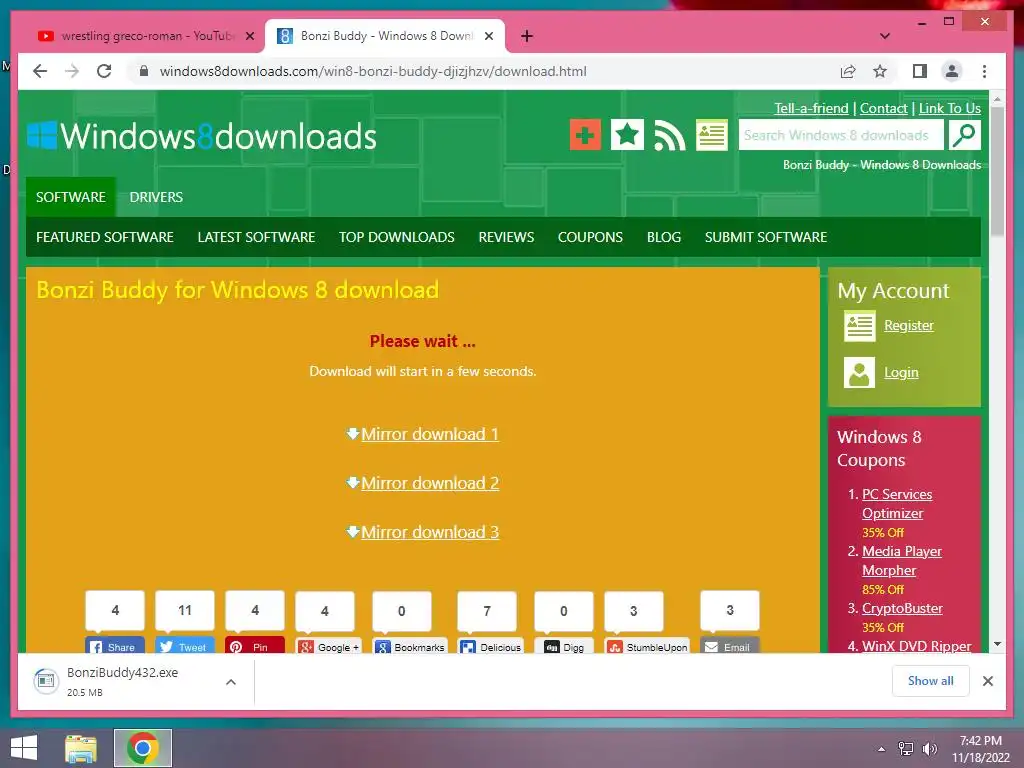Open CryptoBuster coupon link
Viewport: 1024px width, 768px height.
point(902,608)
